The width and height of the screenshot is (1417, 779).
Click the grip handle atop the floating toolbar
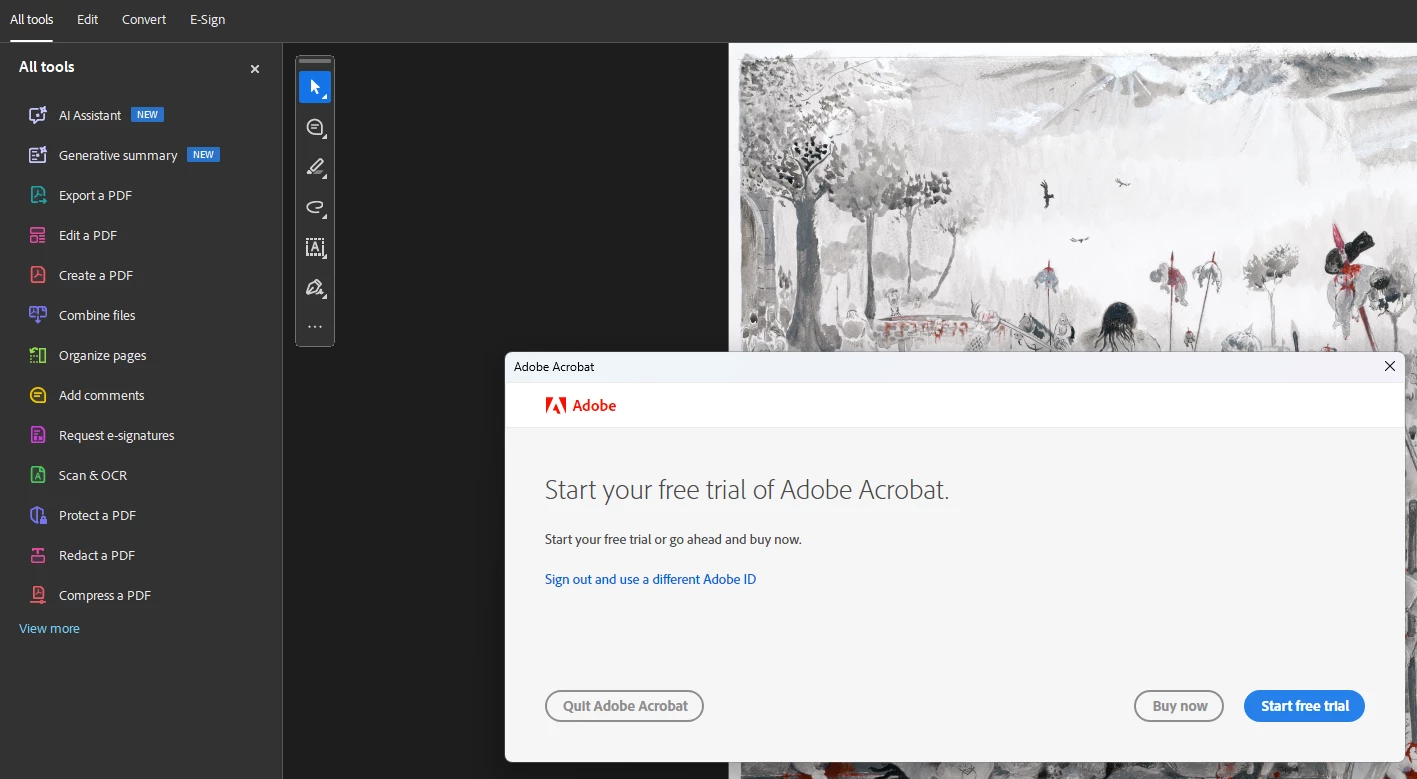(315, 61)
